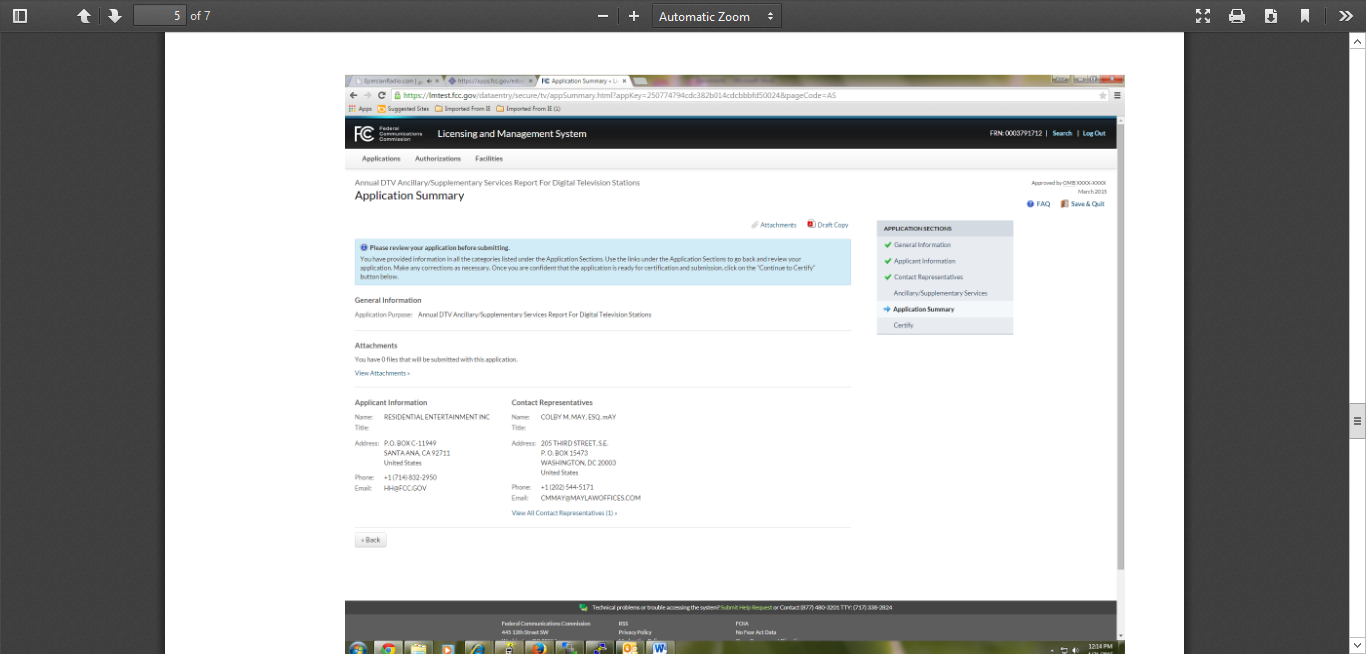This screenshot has height=654, width=1366.
Task: Zoom in on the document
Action: click(x=634, y=16)
